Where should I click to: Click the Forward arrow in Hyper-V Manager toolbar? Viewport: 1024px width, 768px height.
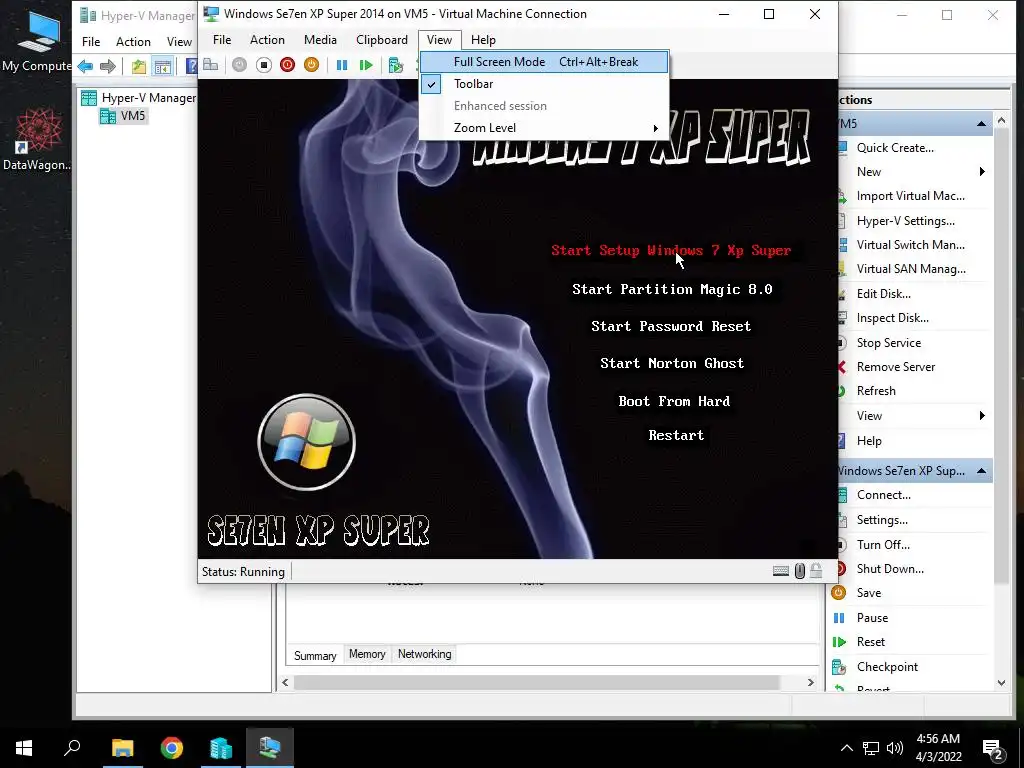[x=108, y=66]
